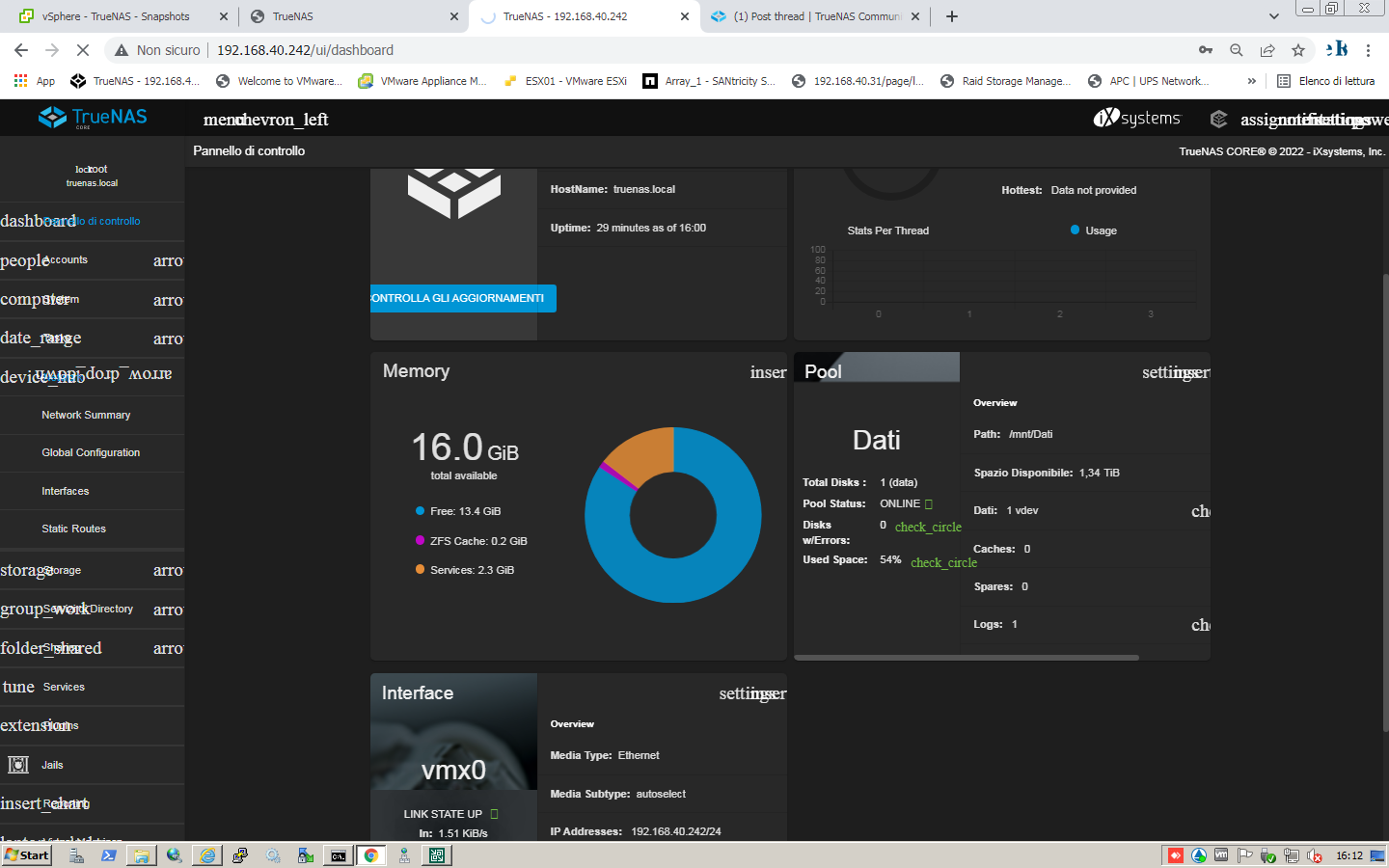Screen dimensions: 1389x868
Task: Click the Server Manager taskbar icon
Action: 76,855
